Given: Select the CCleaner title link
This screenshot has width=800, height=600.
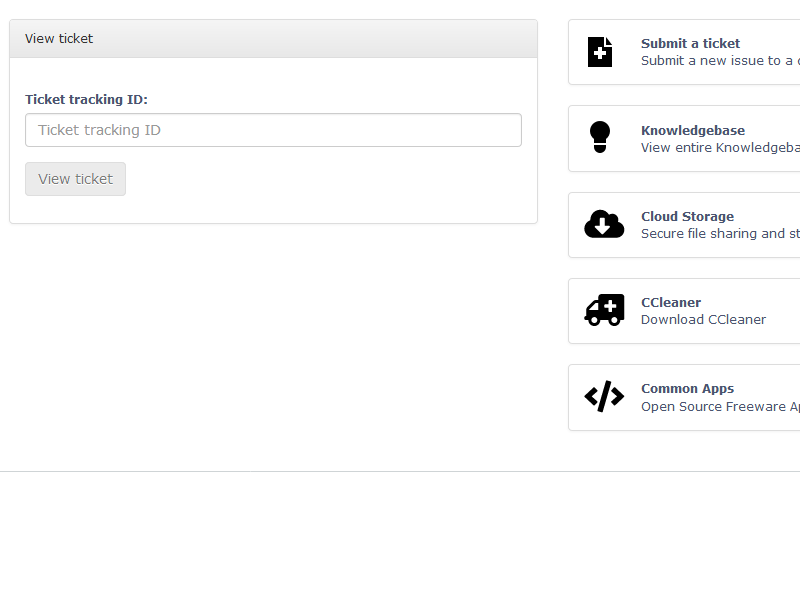Looking at the screenshot, I should pos(670,303).
